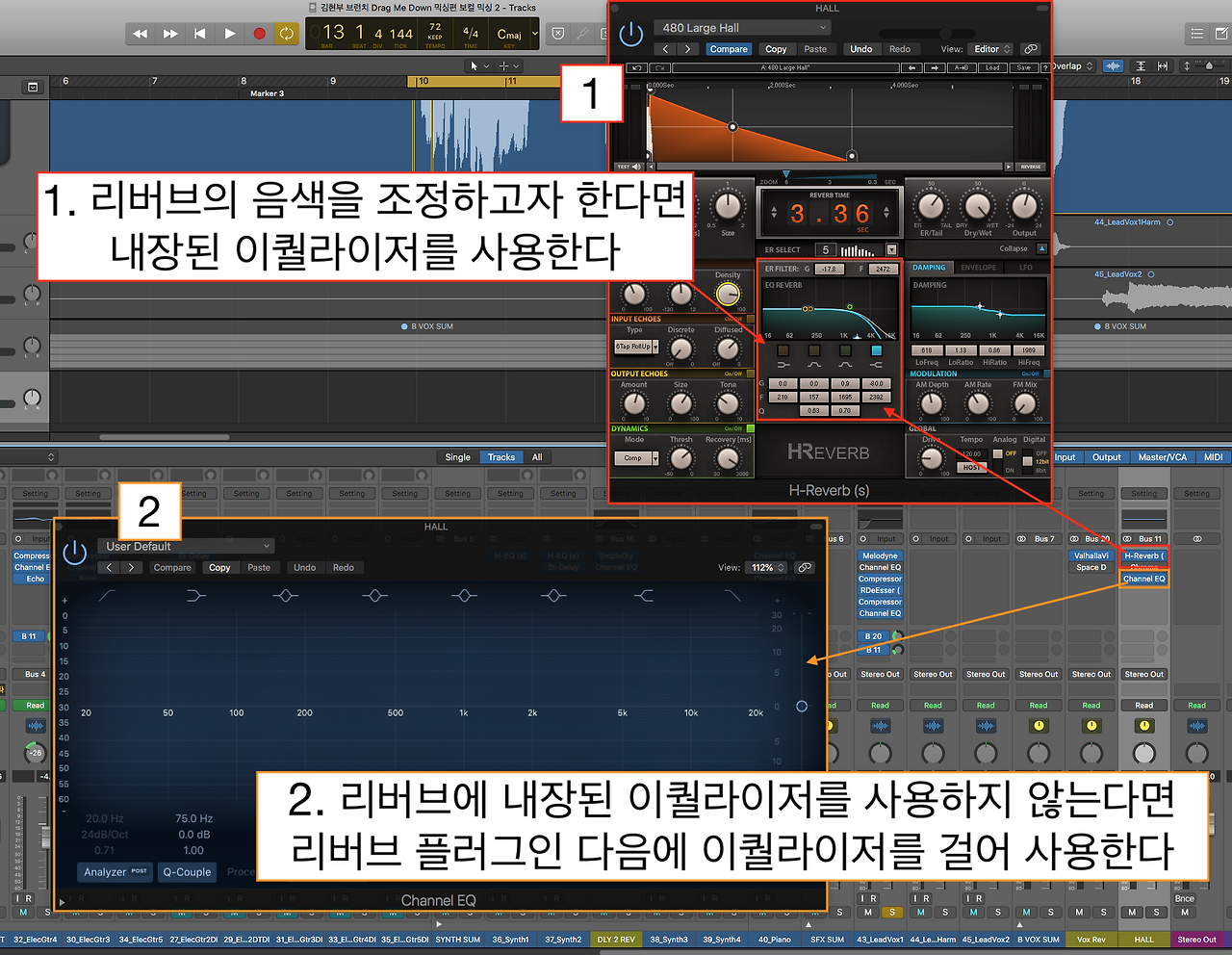
Task: Click the HOST tempo button
Action: coord(971,468)
